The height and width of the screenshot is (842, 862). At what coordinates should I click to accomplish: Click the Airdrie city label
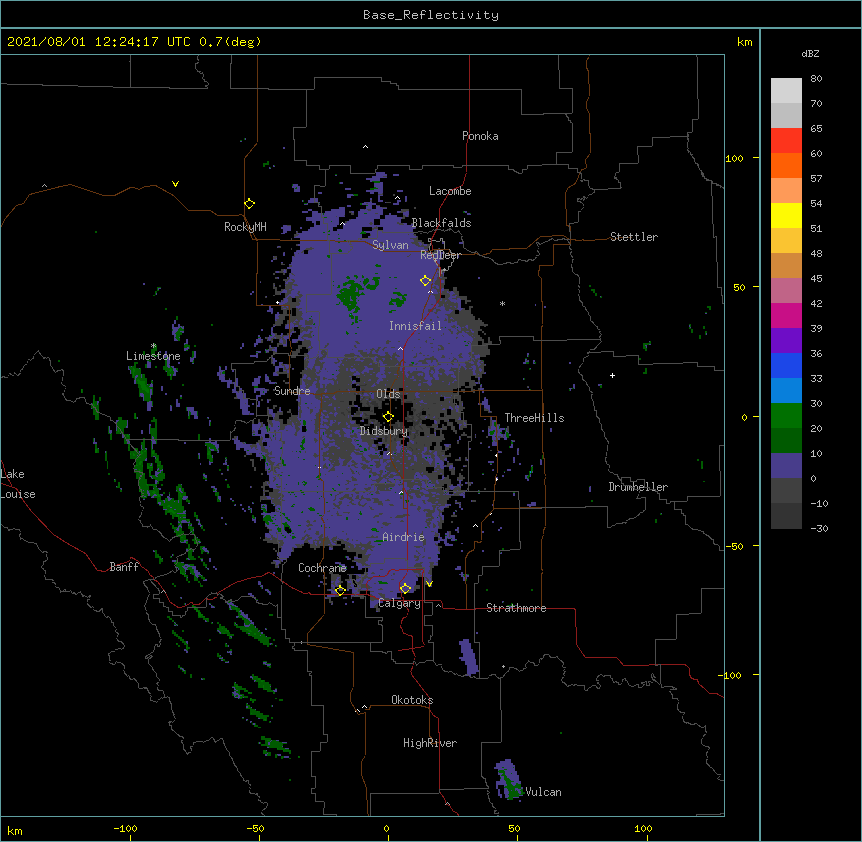point(404,537)
